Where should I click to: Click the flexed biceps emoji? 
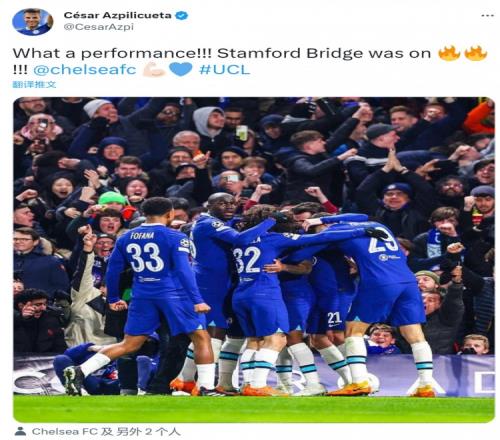[154, 69]
